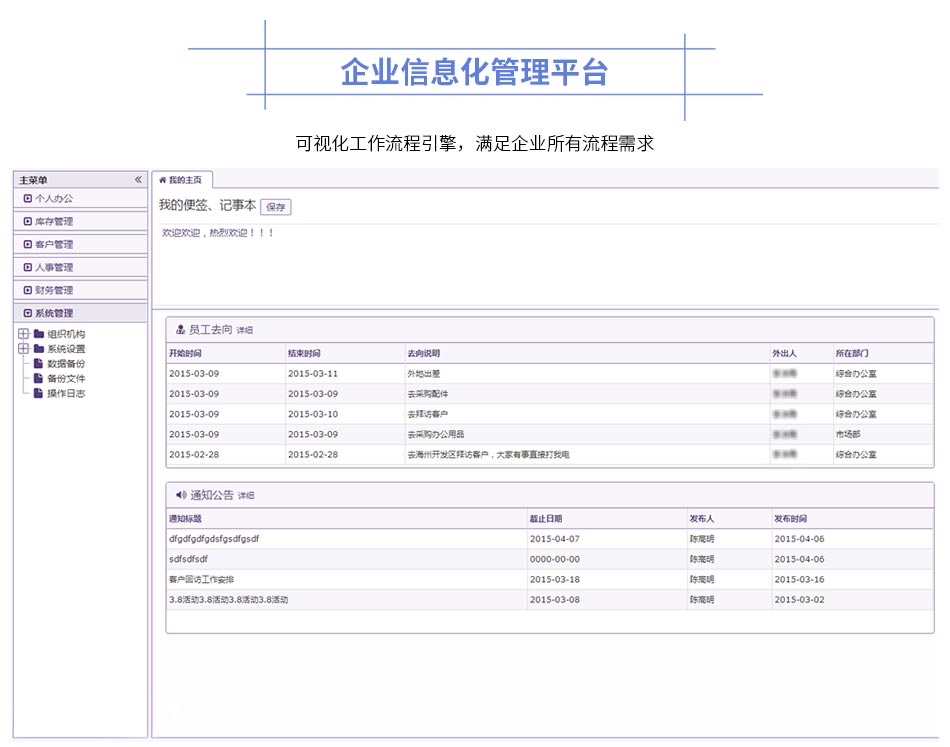Click deadline 2015-03-18 cell

(554, 580)
